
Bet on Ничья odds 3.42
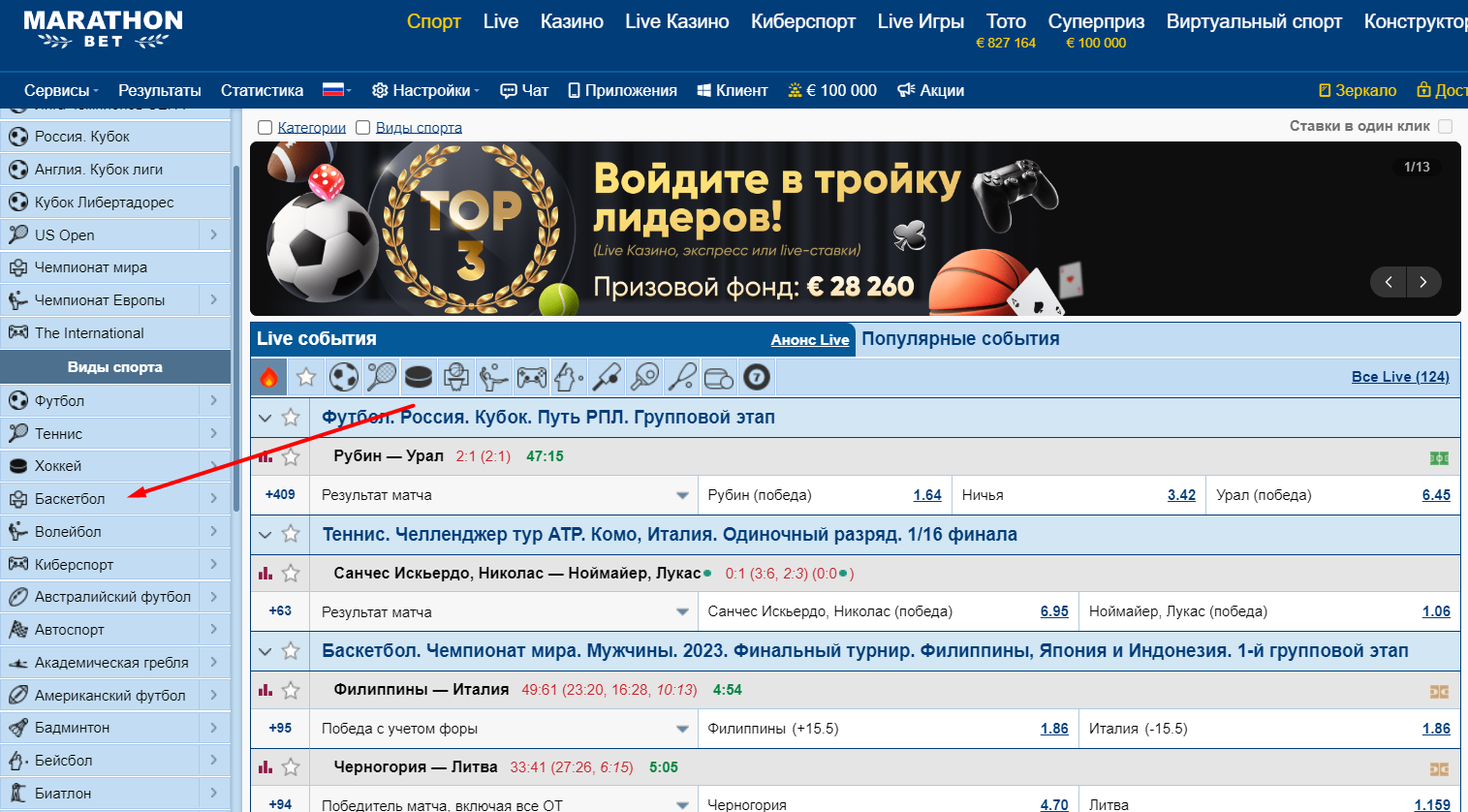[1181, 495]
